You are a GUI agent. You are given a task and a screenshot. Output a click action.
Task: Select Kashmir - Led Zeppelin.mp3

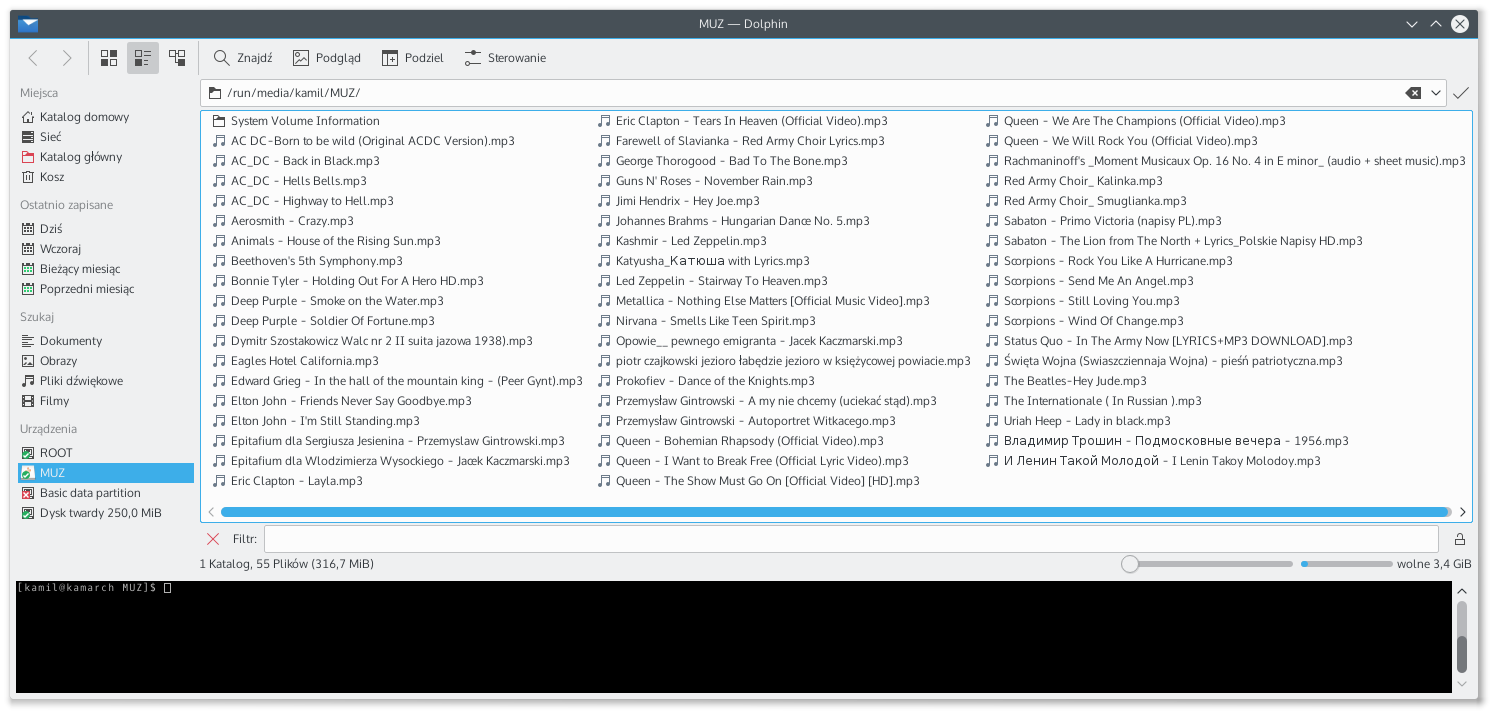click(x=682, y=241)
